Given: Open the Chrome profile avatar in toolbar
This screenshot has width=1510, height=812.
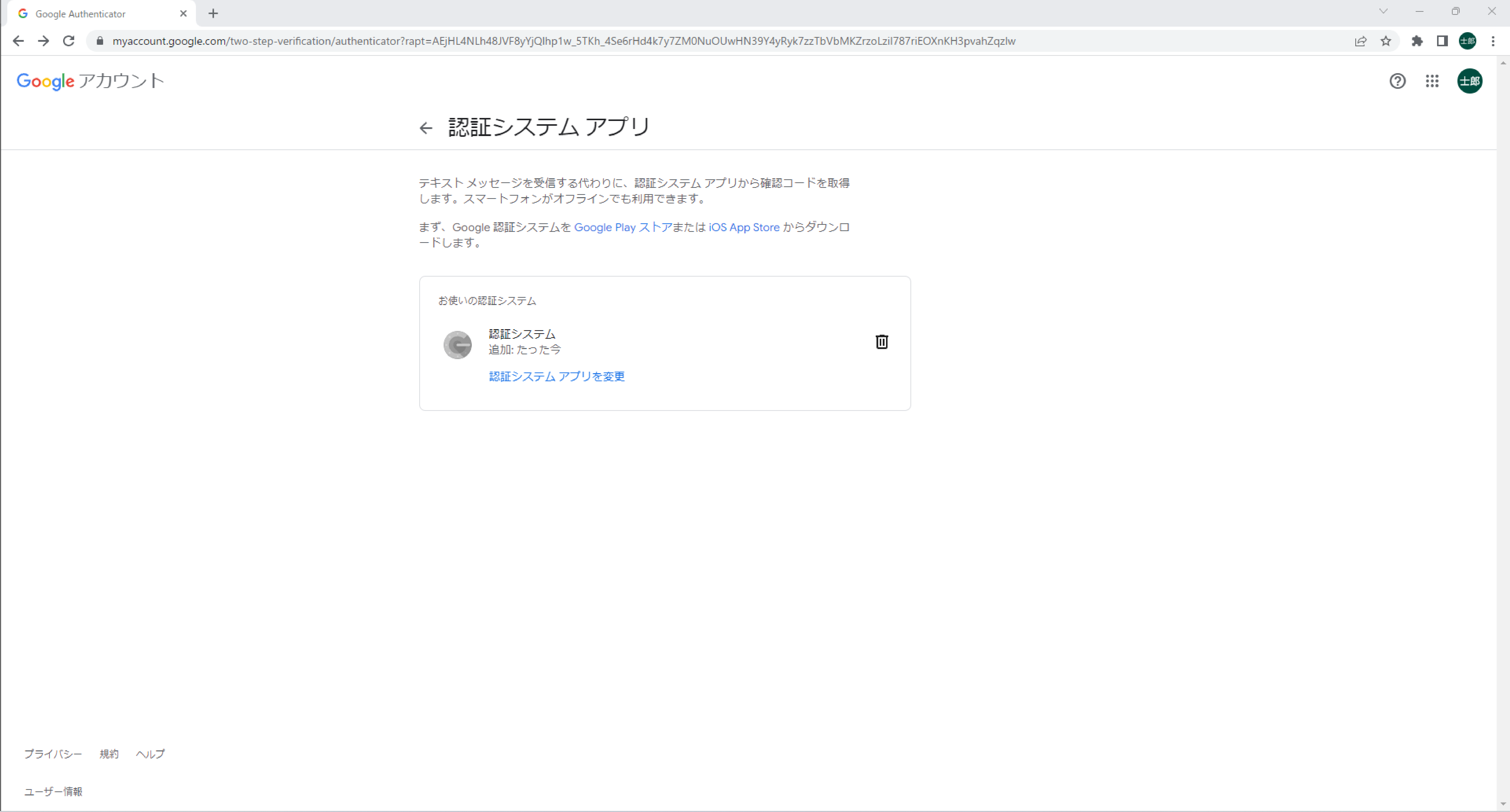Looking at the screenshot, I should 1468,41.
